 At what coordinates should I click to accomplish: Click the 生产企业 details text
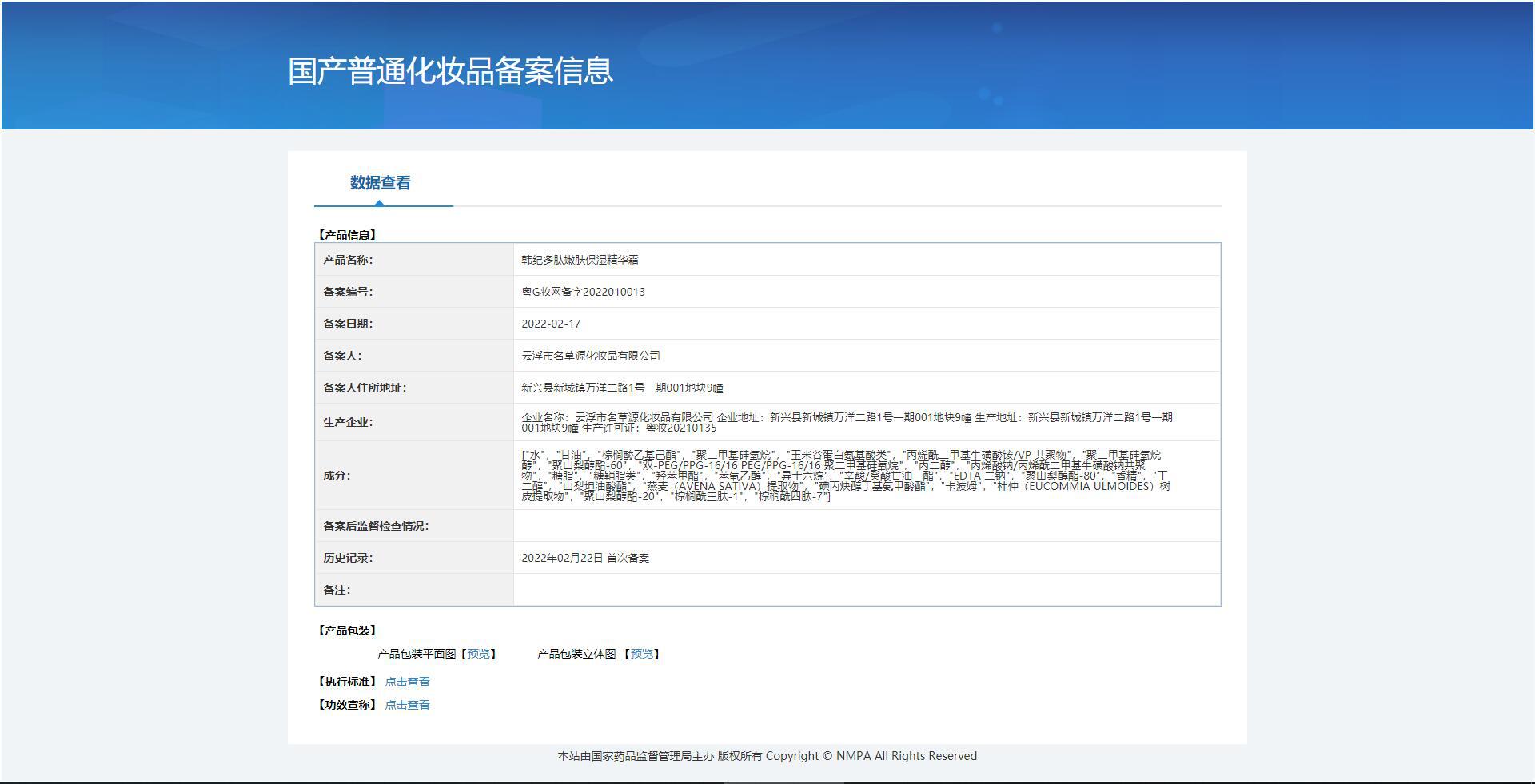point(847,422)
